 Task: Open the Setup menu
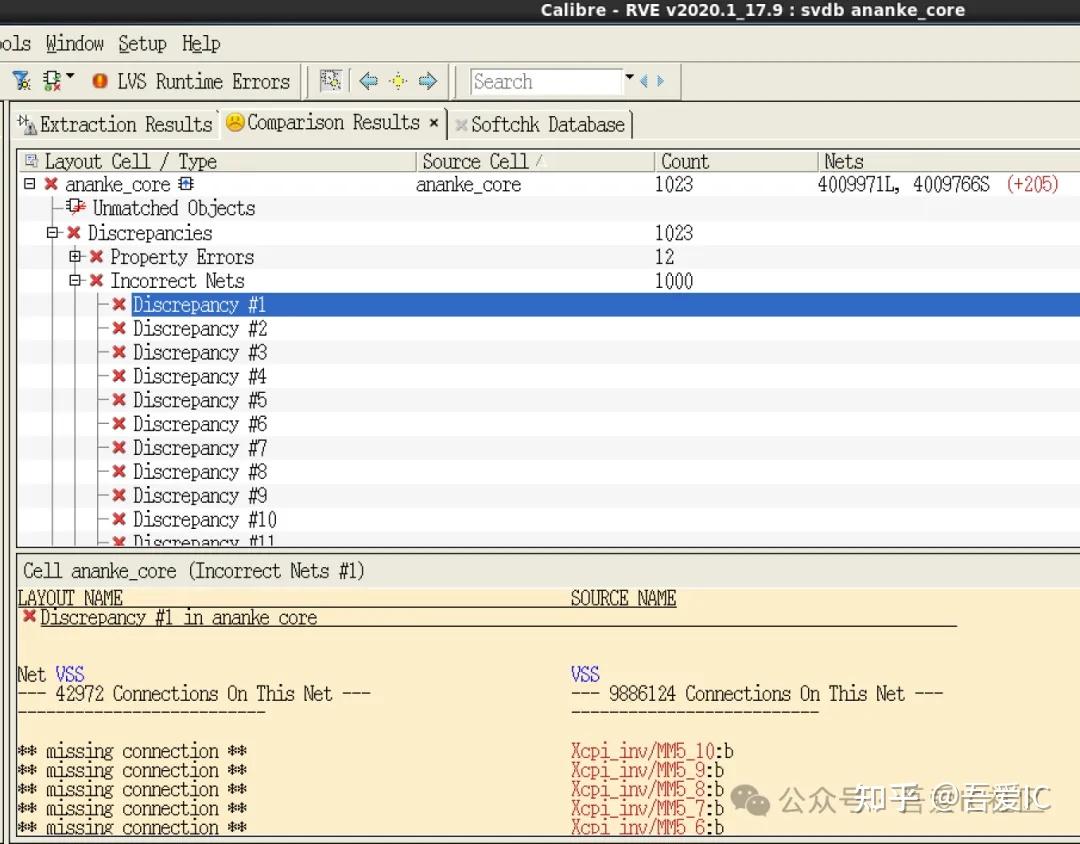(x=142, y=44)
